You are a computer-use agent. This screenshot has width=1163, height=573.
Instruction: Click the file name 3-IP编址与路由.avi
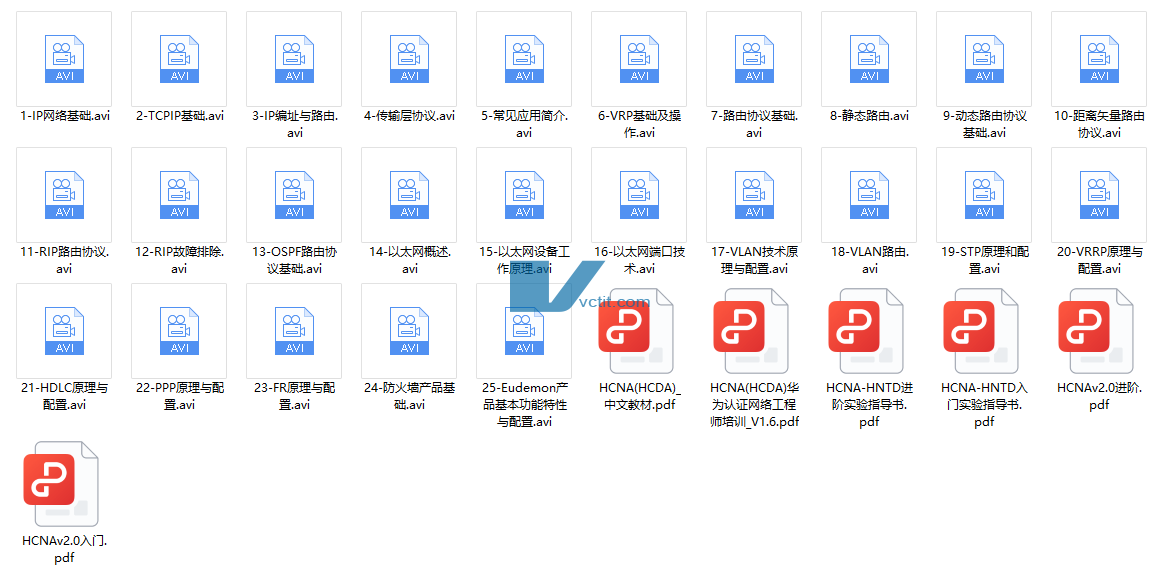point(294,125)
